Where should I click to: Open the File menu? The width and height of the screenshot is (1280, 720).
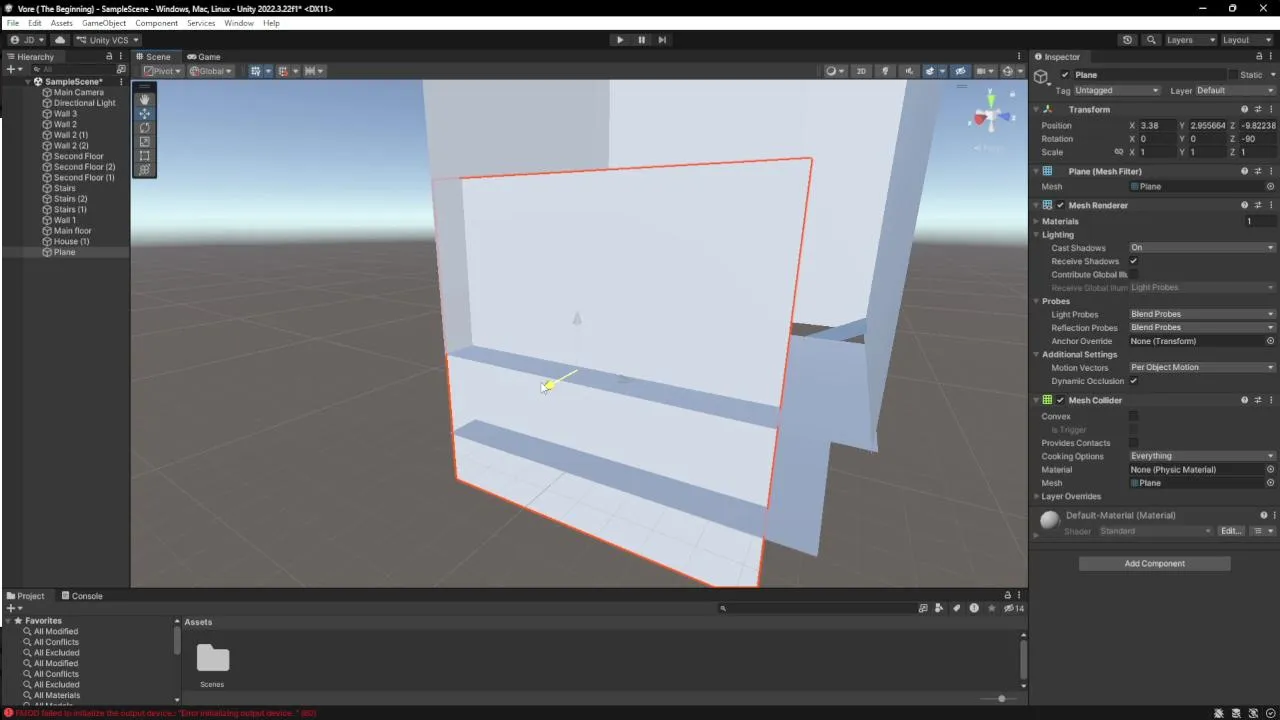[13, 23]
